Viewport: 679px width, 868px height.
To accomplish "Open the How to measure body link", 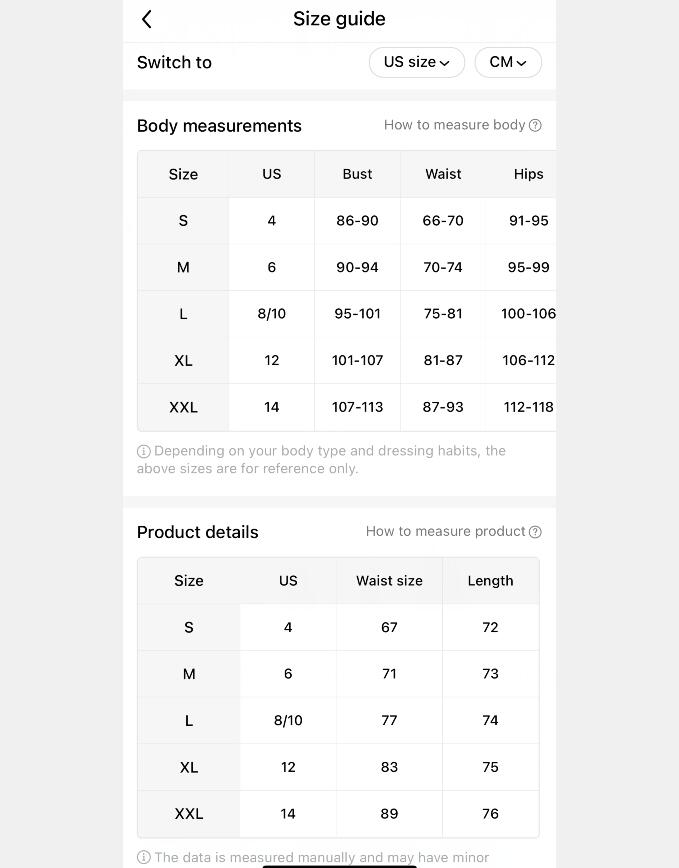I will click(454, 125).
